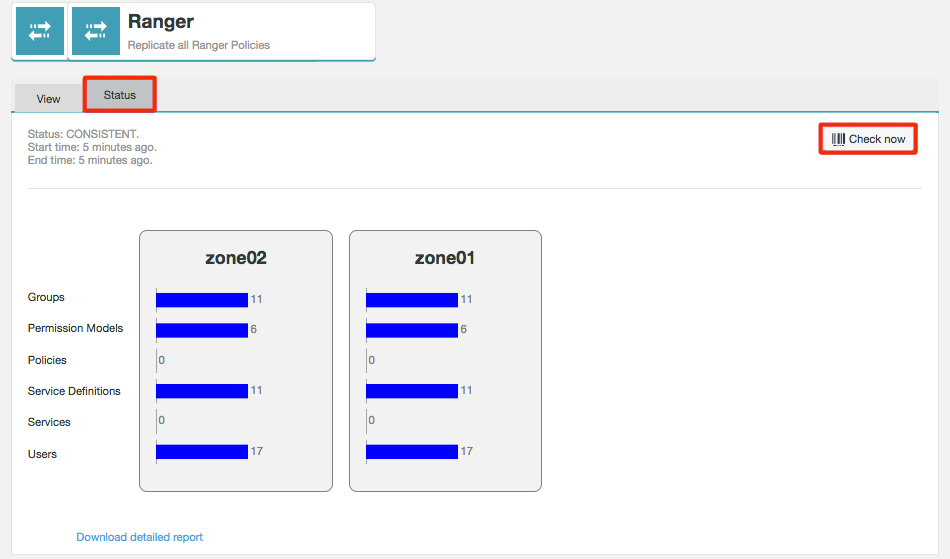The height and width of the screenshot is (559, 950).
Task: Click the zone02 panel heading
Action: (x=236, y=258)
